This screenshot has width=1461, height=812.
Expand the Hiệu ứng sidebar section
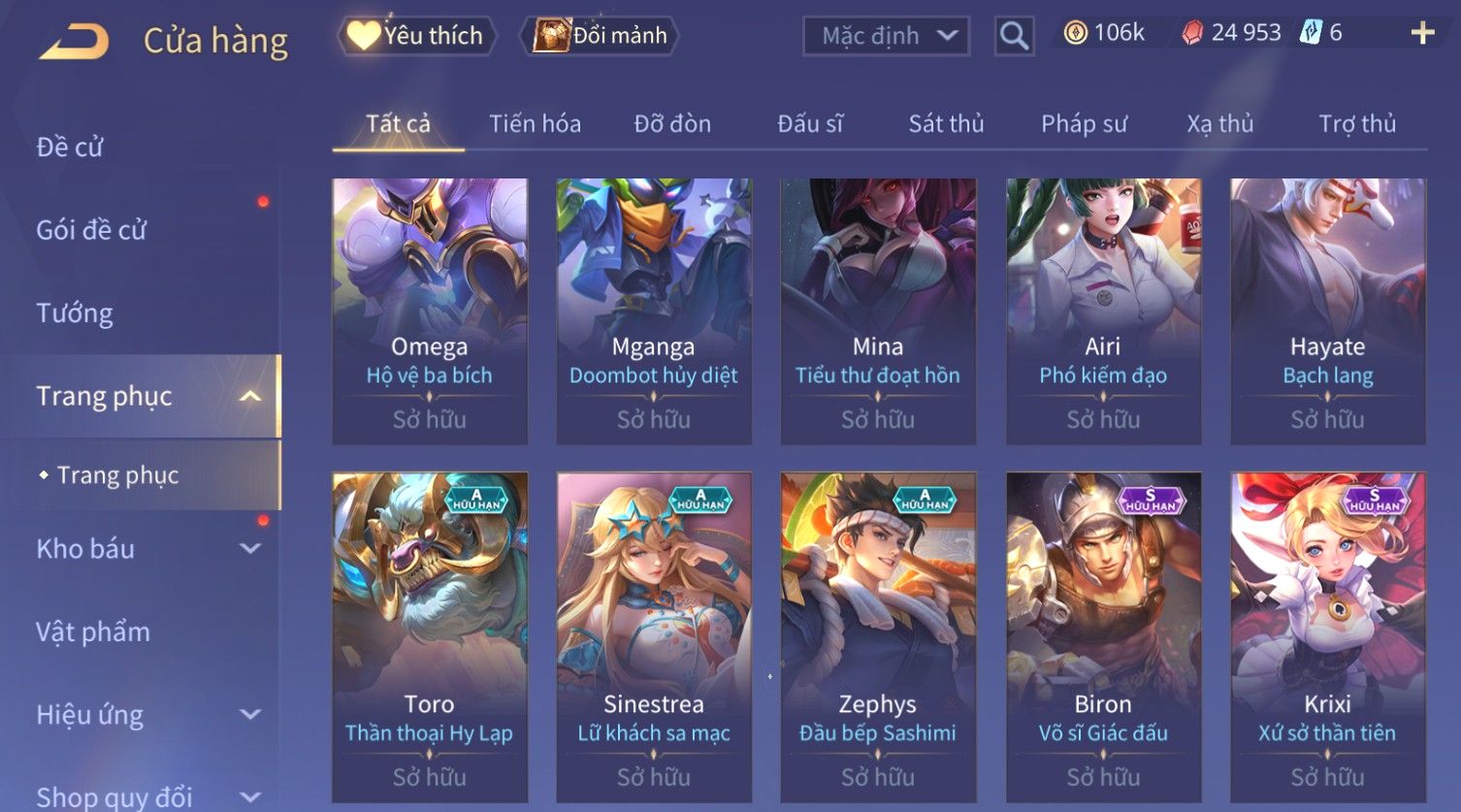250,714
